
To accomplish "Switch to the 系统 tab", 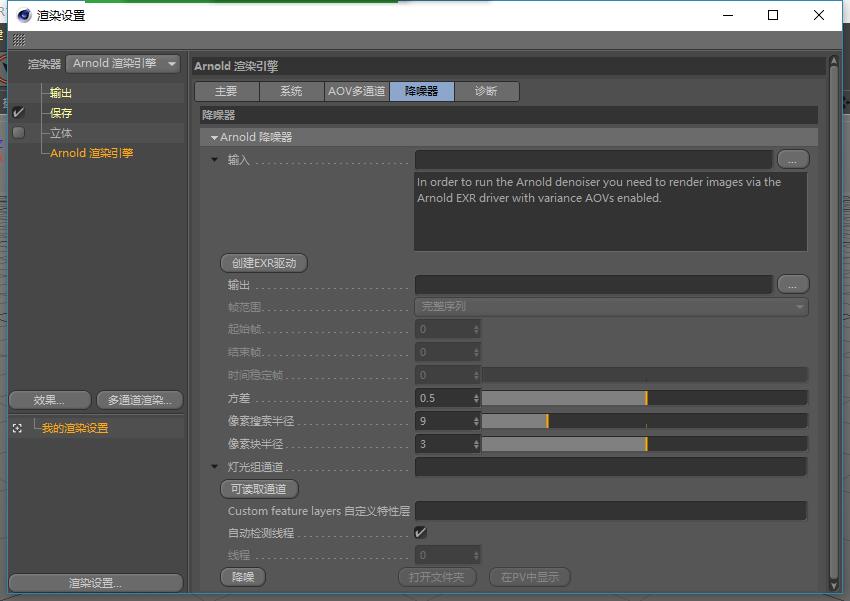I will [292, 91].
